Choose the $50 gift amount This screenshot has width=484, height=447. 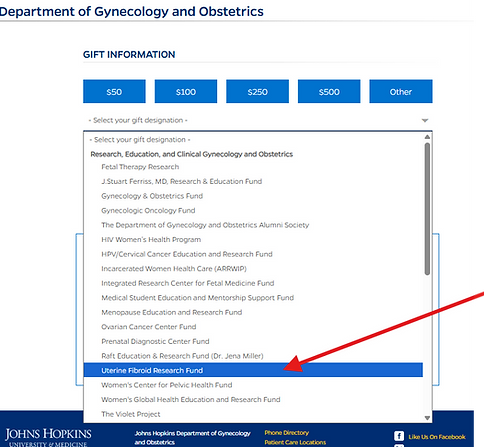pos(114,91)
